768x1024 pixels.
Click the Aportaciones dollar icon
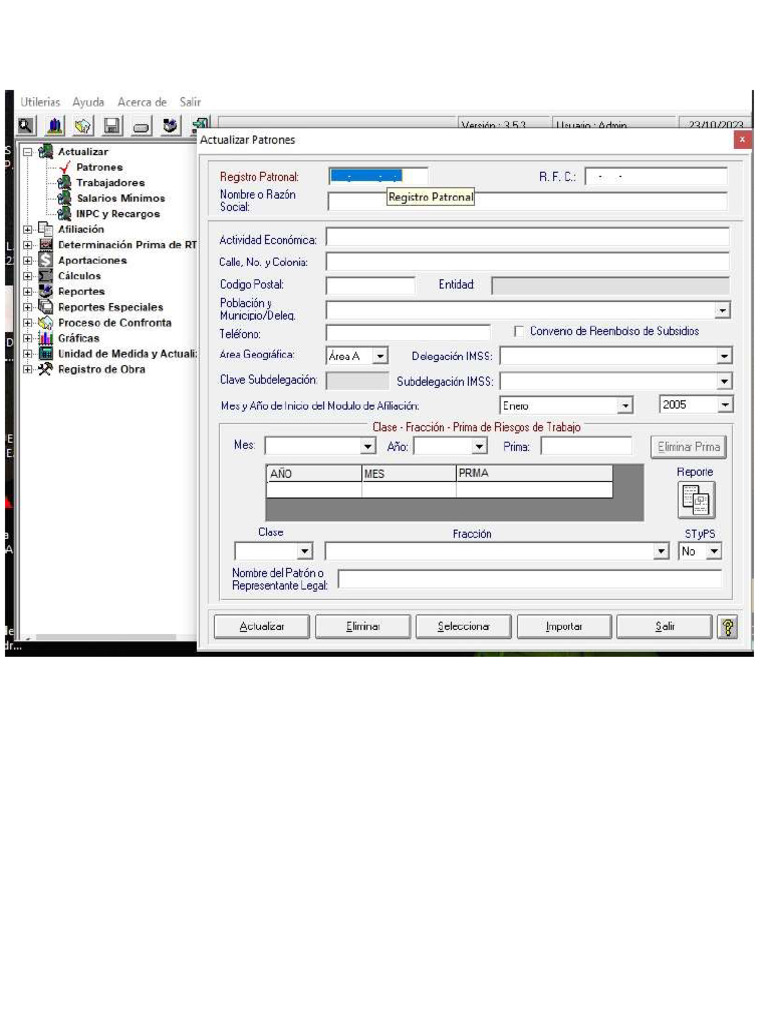pyautogui.click(x=45, y=260)
